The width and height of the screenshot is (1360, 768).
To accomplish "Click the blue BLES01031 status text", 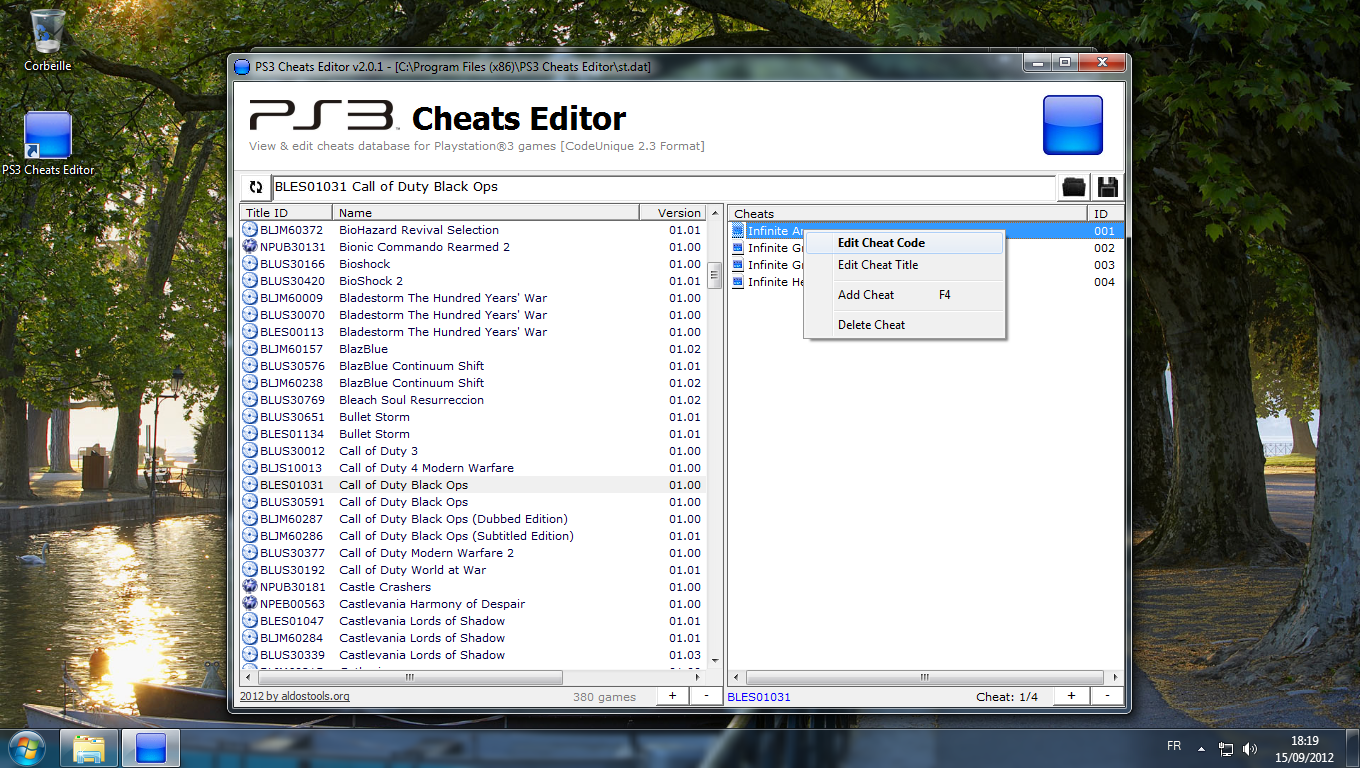I will 759,697.
